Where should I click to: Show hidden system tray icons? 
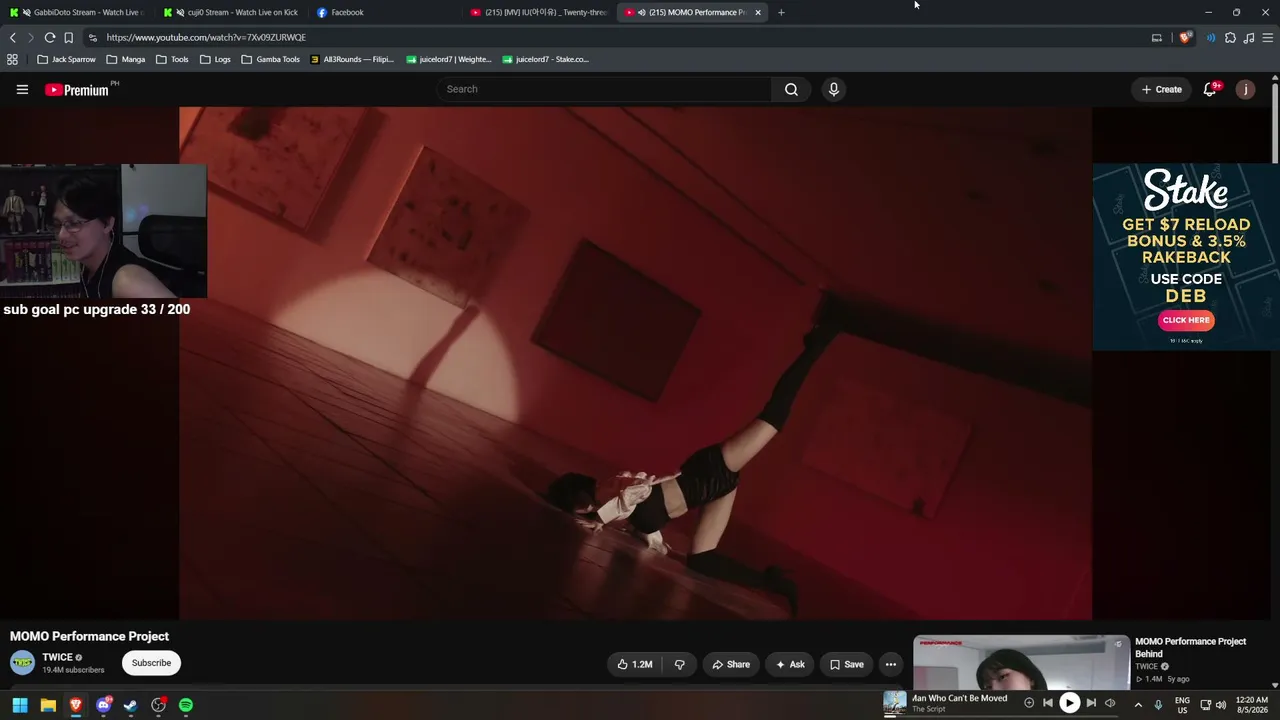pos(1138,705)
